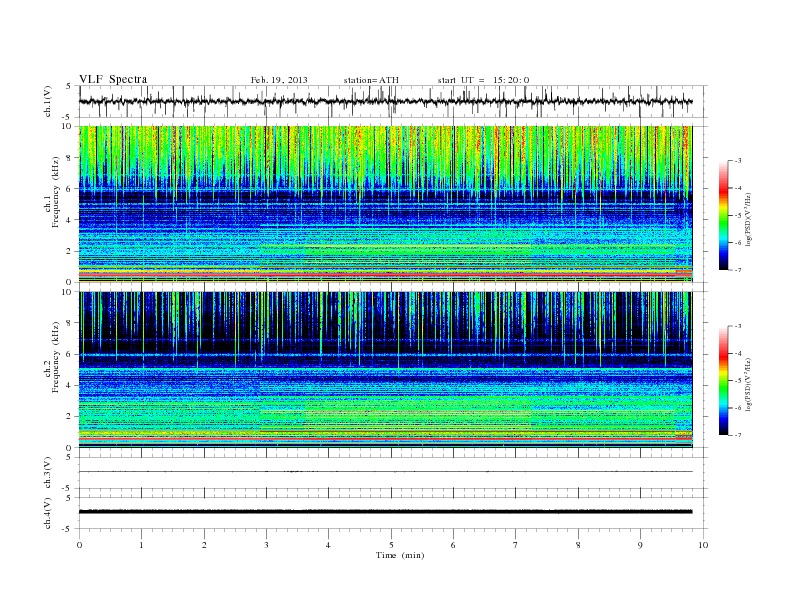
Task: Click the time axis tick label "9"
Action: 640,545
